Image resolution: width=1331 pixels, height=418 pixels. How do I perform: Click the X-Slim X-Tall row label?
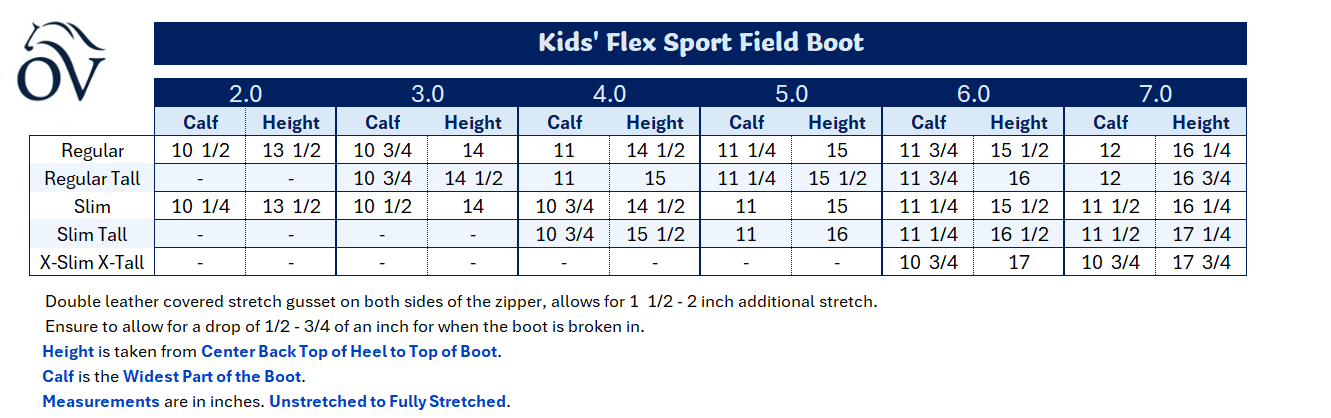[92, 263]
